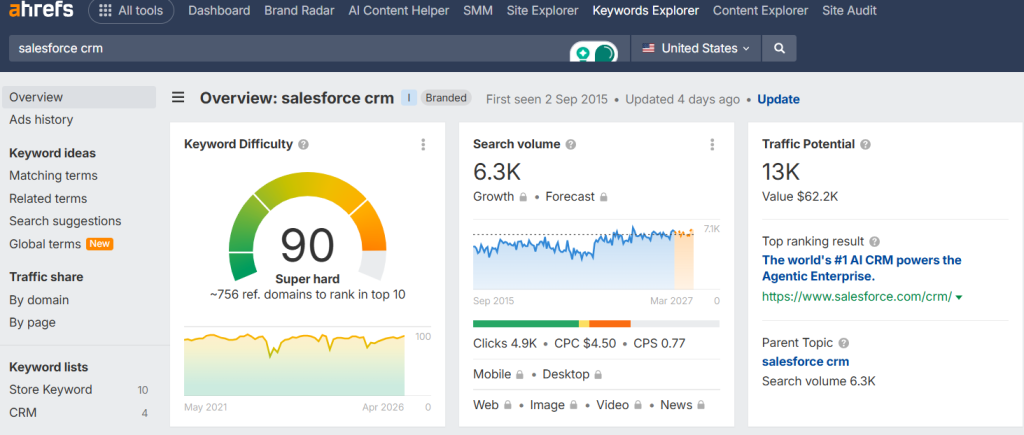Viewport: 1024px width, 435px height.
Task: Click the Parent Topic help icon
Action: coord(843,343)
